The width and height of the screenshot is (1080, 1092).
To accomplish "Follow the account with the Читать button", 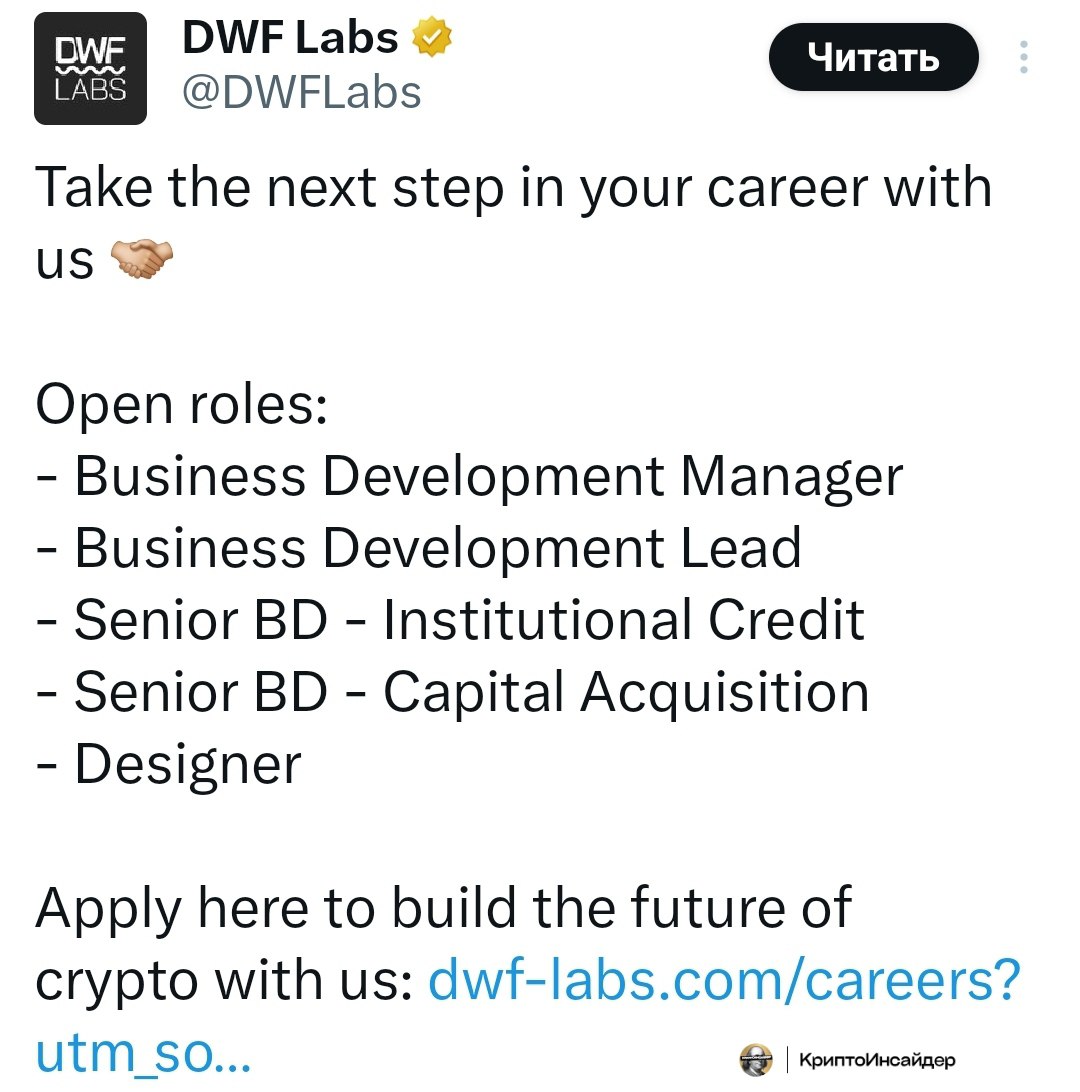I will [873, 57].
